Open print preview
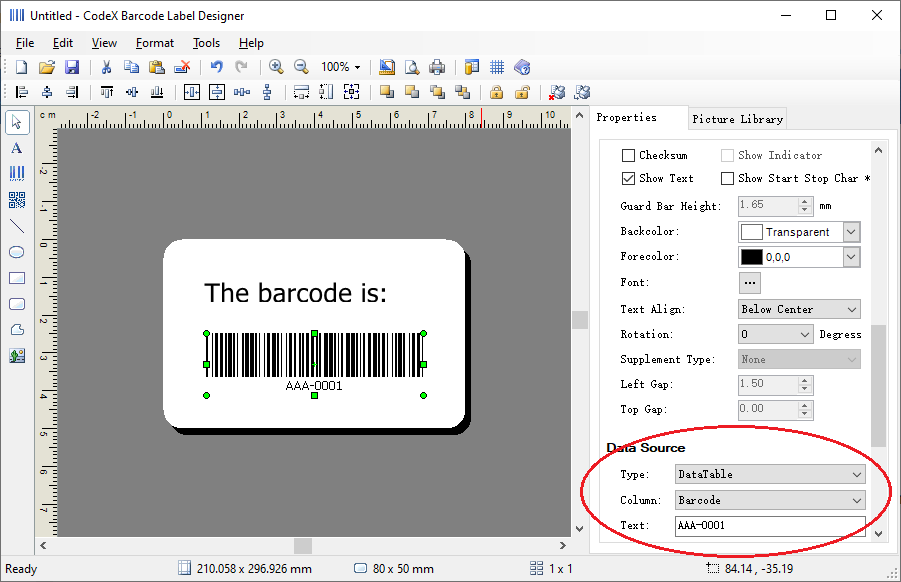Viewport: 901px width, 582px height. [412, 67]
